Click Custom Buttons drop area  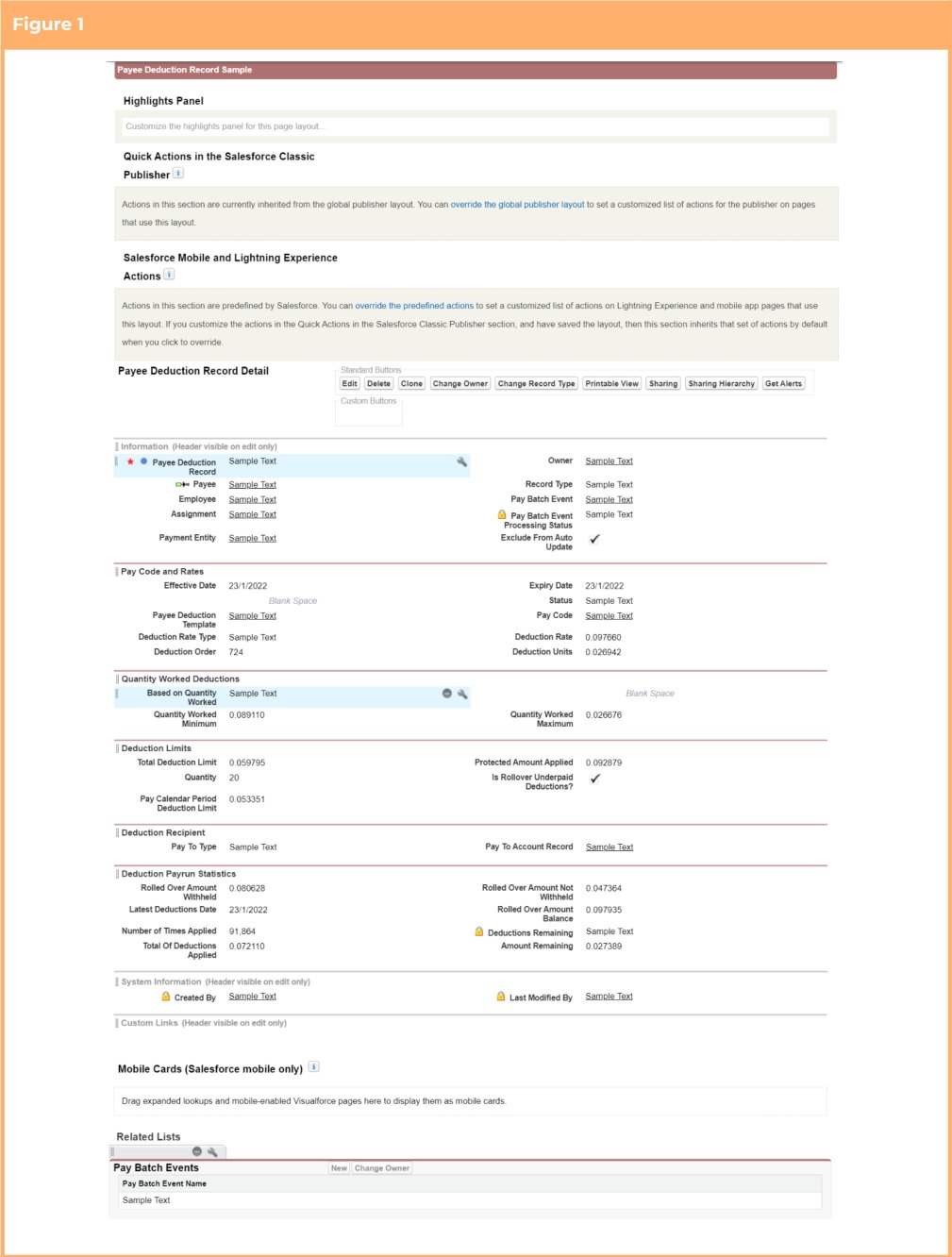tap(369, 411)
